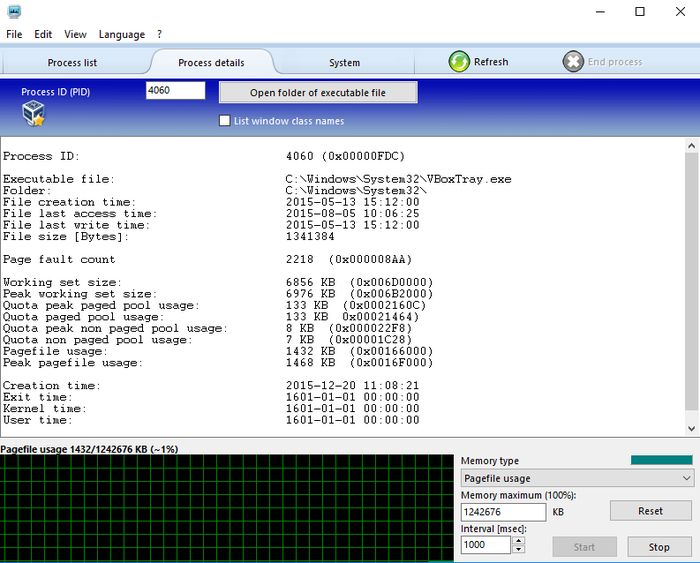Click the Process ID input field
Image resolution: width=700 pixels, height=563 pixels.
(x=175, y=91)
